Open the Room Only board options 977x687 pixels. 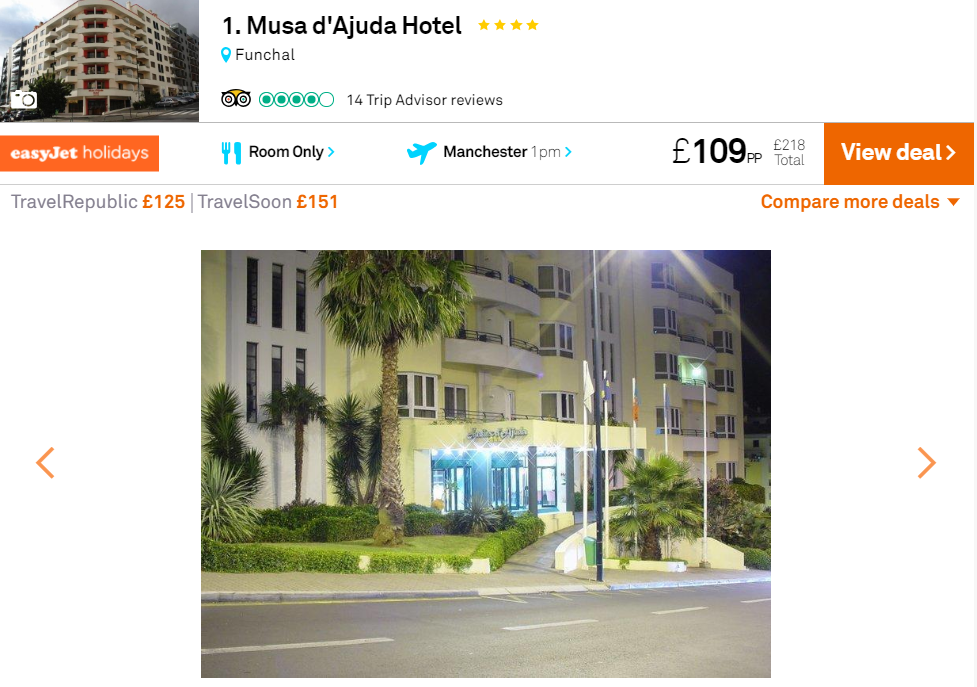292,152
